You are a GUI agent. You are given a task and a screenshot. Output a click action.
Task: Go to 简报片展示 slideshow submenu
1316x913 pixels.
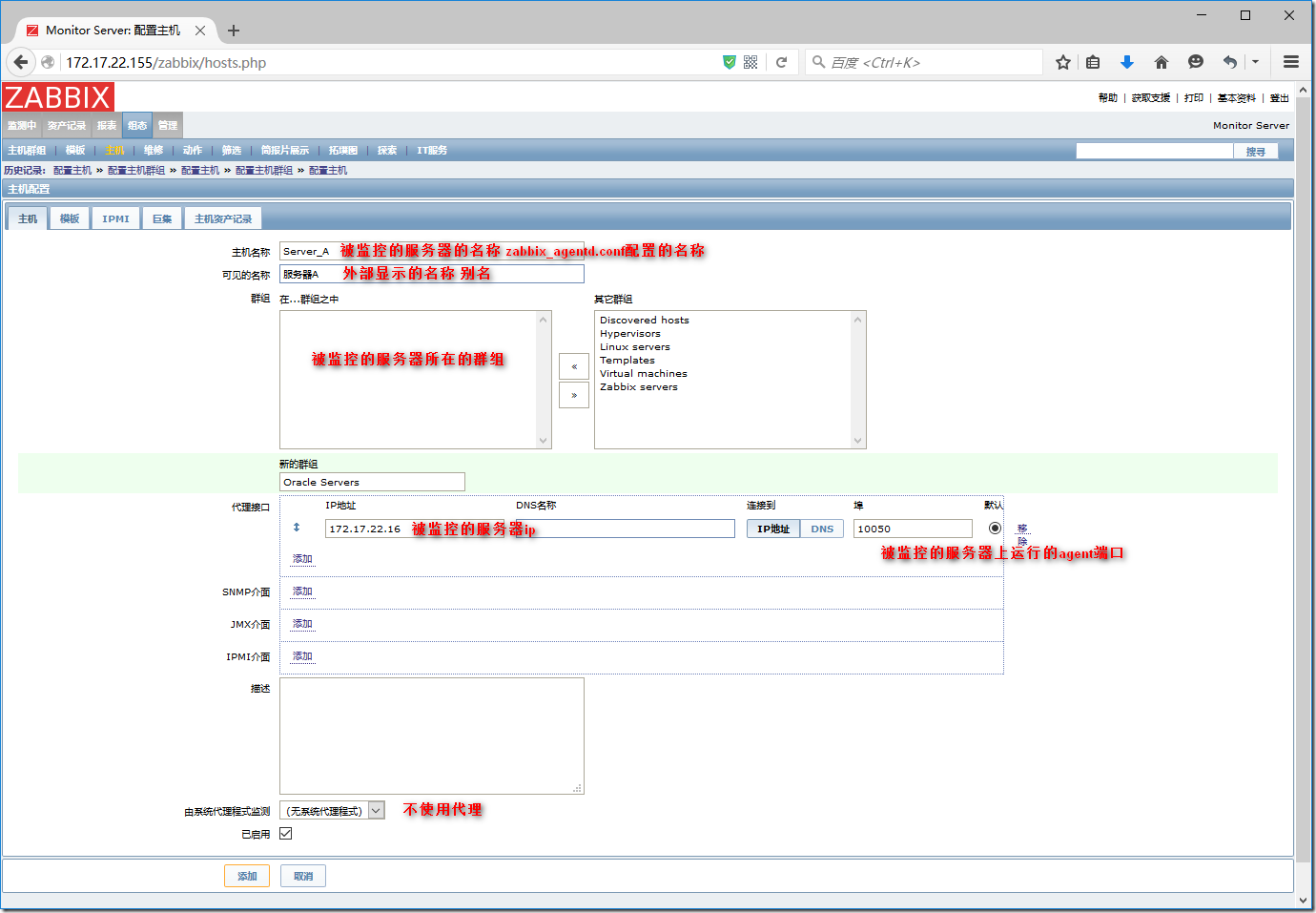tap(285, 151)
